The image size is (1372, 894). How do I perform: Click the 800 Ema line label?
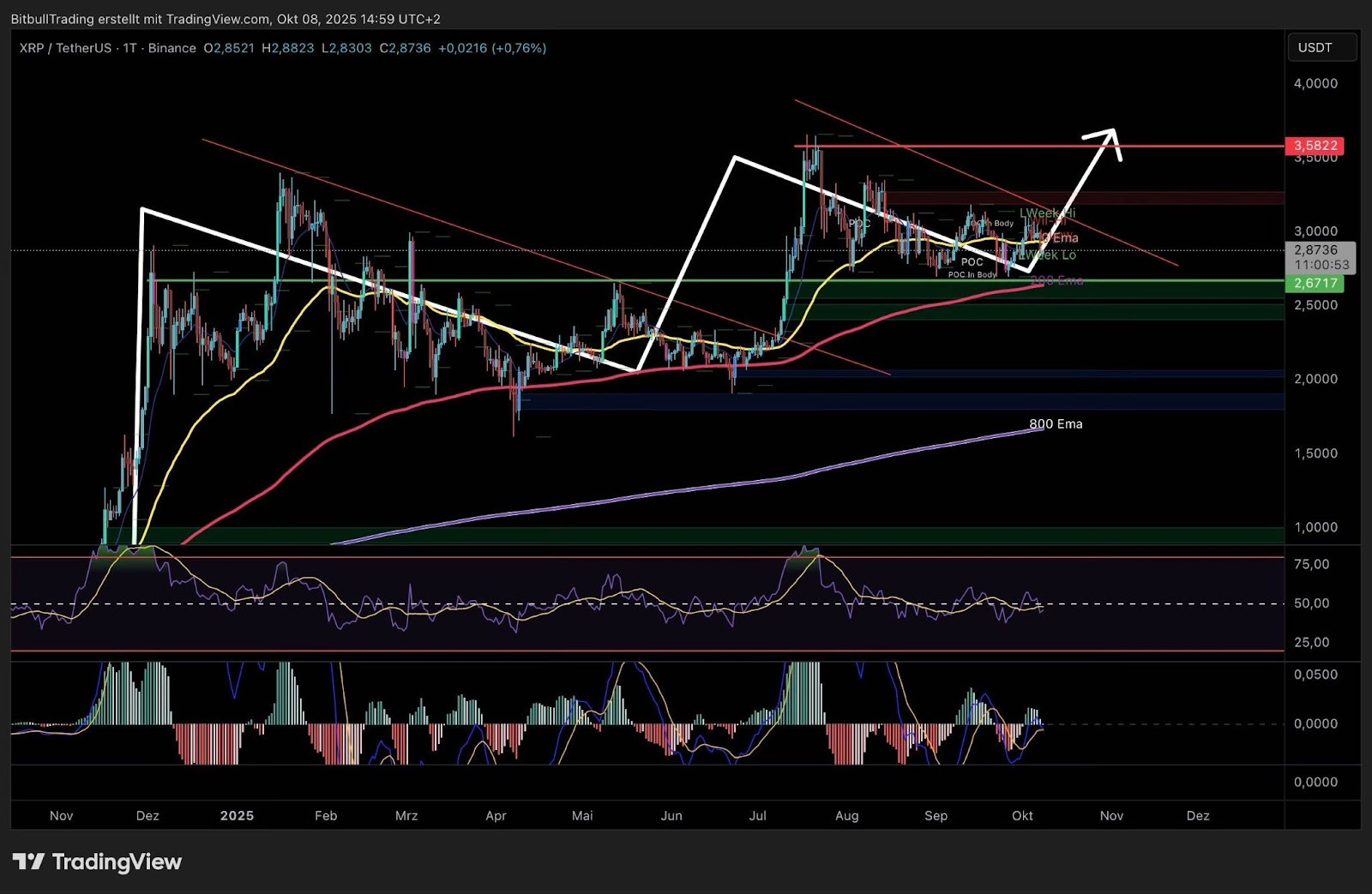pyautogui.click(x=1056, y=423)
